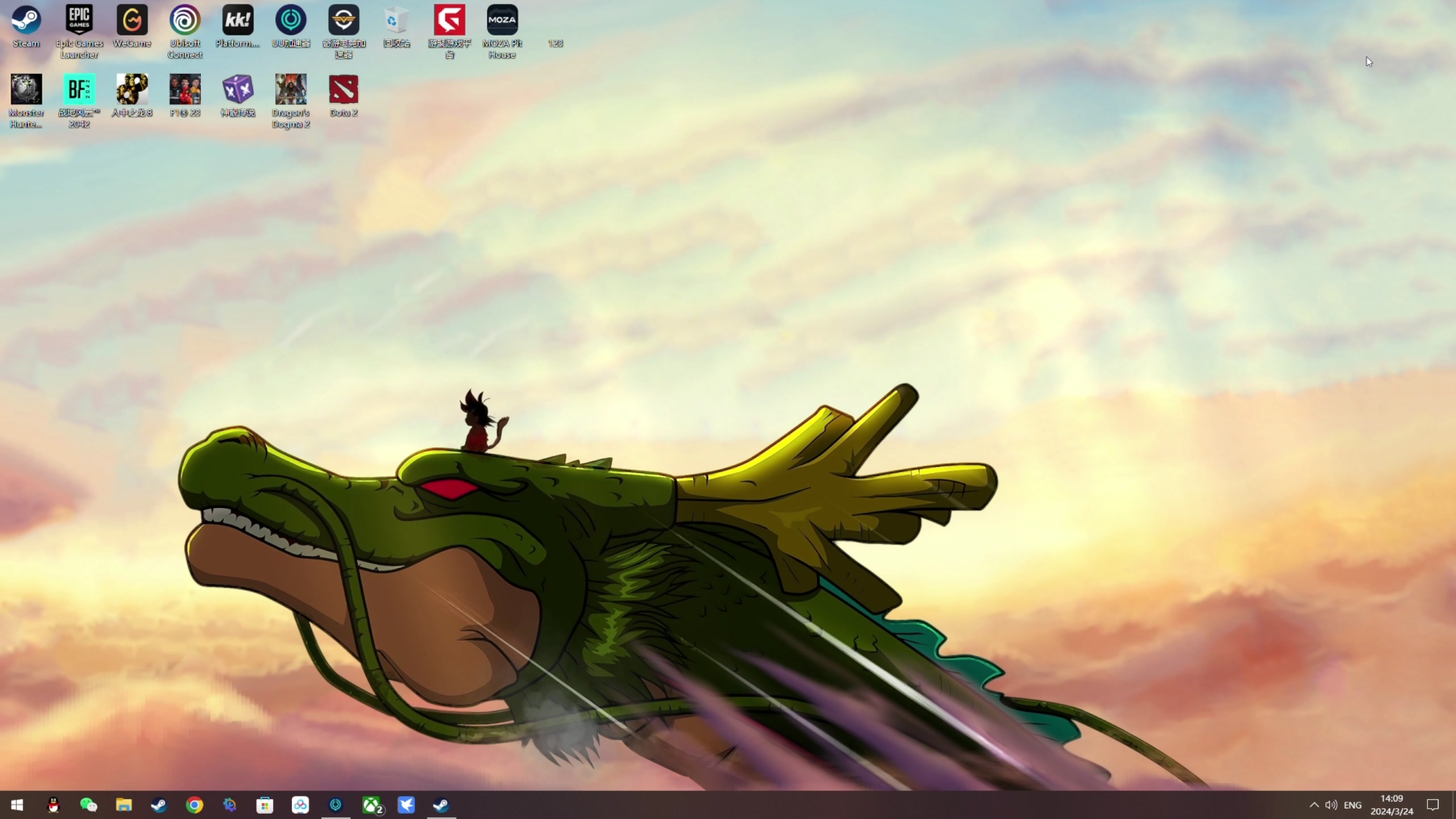Launch Epic Games Launcher desktop icon
This screenshot has width=1456, height=819.
(x=79, y=20)
